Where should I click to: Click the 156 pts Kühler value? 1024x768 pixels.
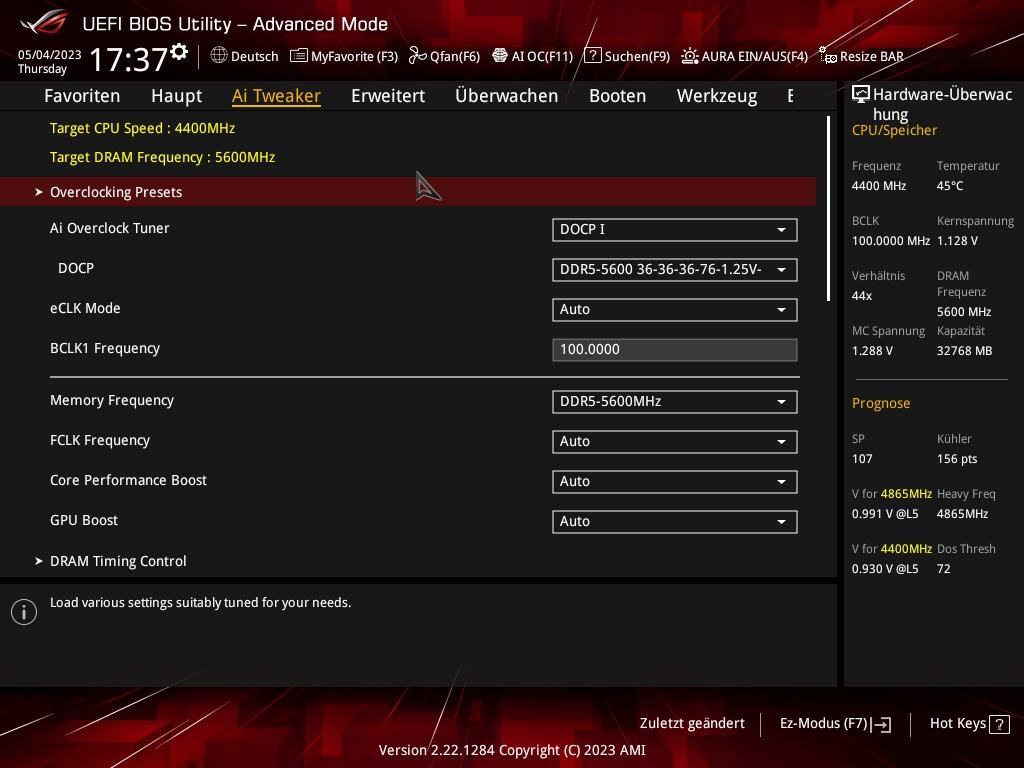click(957, 459)
